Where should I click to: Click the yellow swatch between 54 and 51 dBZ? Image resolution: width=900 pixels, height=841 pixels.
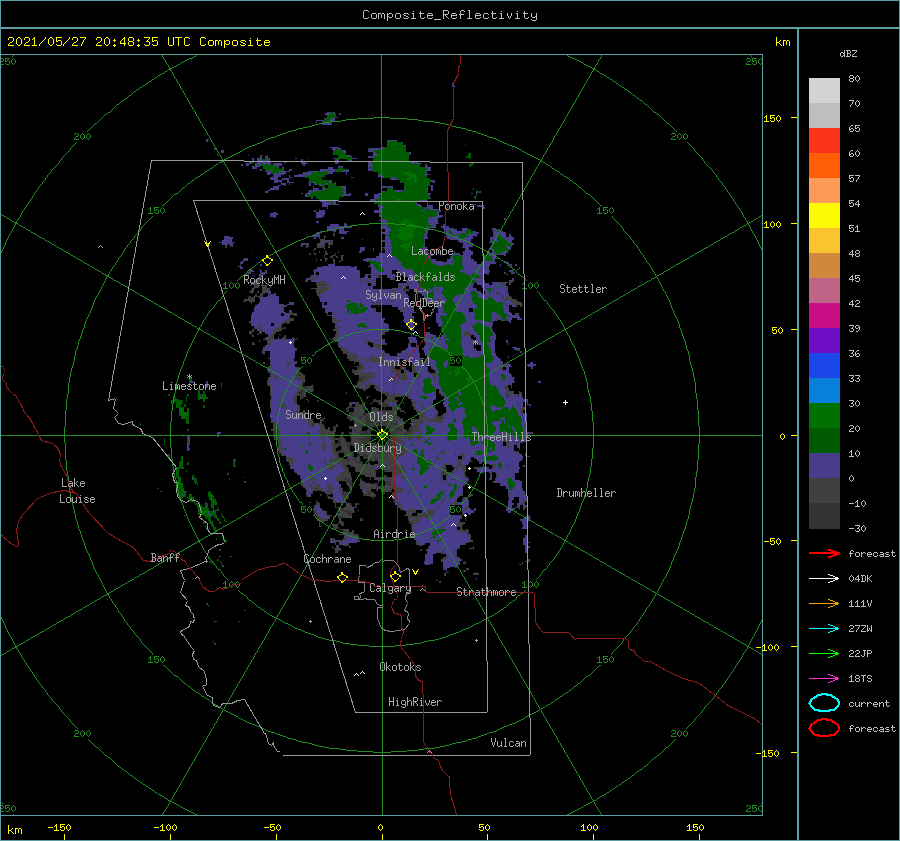click(x=824, y=215)
